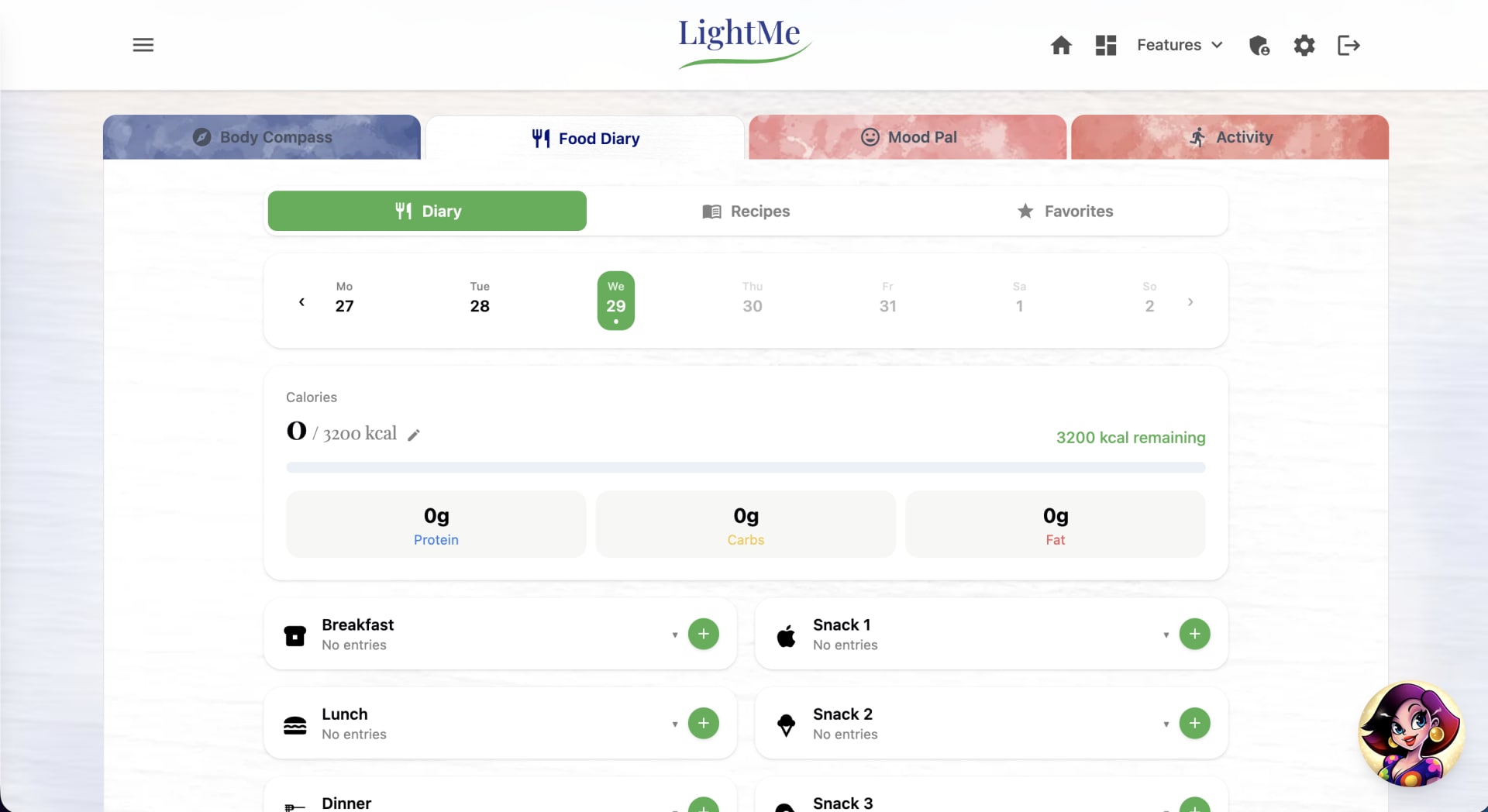Open the Favorites sub-tab

[1065, 211]
